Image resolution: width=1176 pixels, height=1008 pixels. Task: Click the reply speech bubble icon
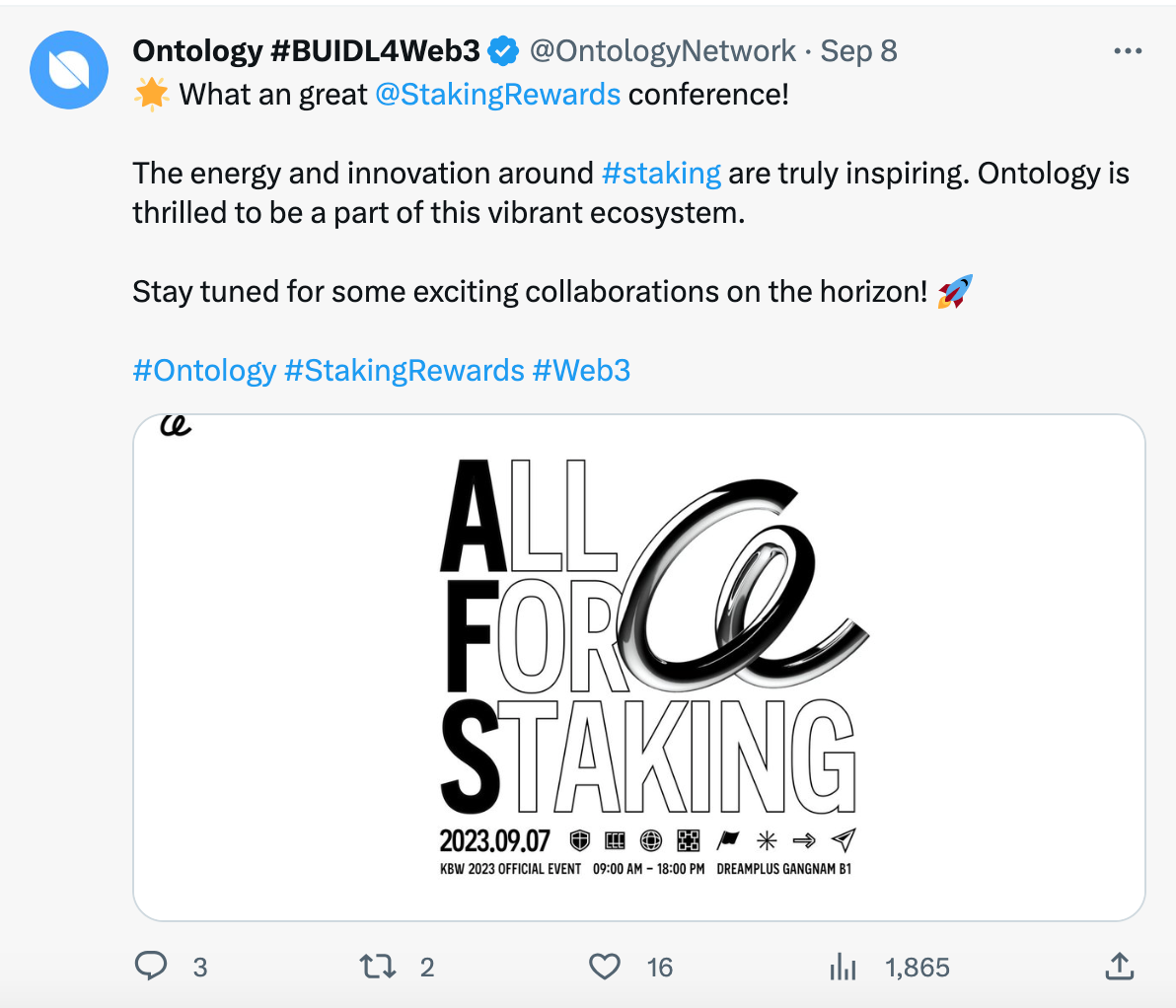(150, 967)
